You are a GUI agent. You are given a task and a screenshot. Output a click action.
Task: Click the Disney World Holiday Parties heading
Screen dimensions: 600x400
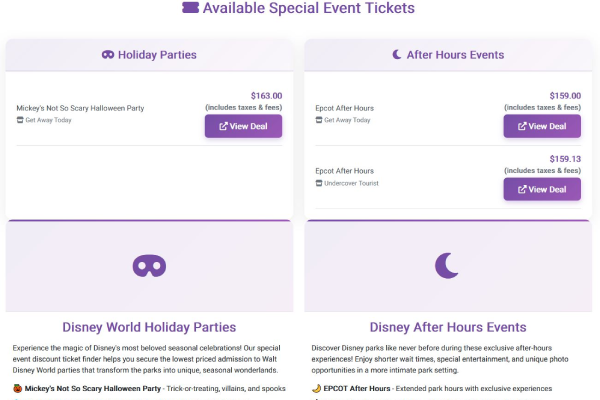(x=149, y=327)
